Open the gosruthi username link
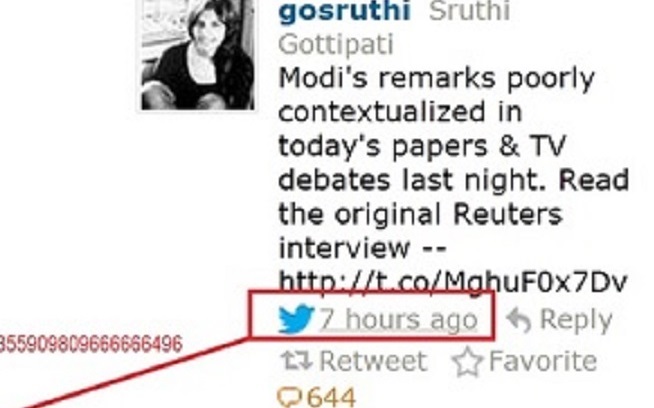 click(x=345, y=11)
